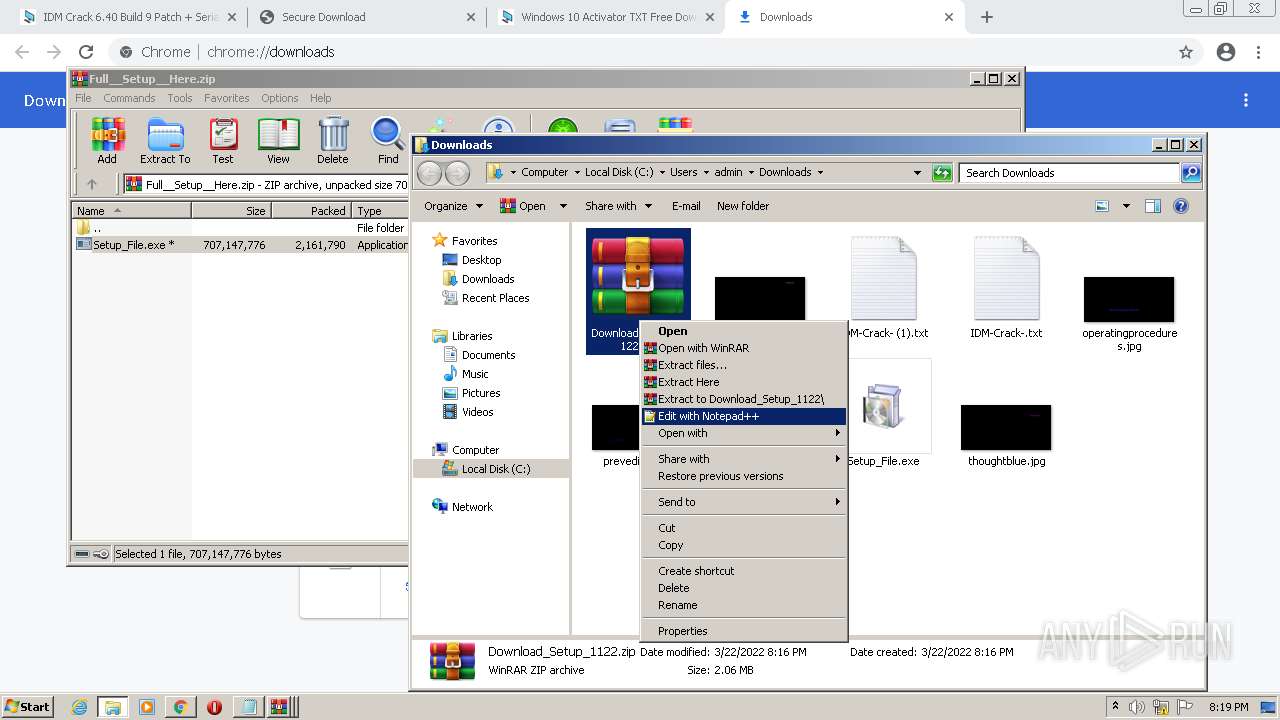Open Internet Explorer from the taskbar
The image size is (1280, 720).
pyautogui.click(x=79, y=707)
